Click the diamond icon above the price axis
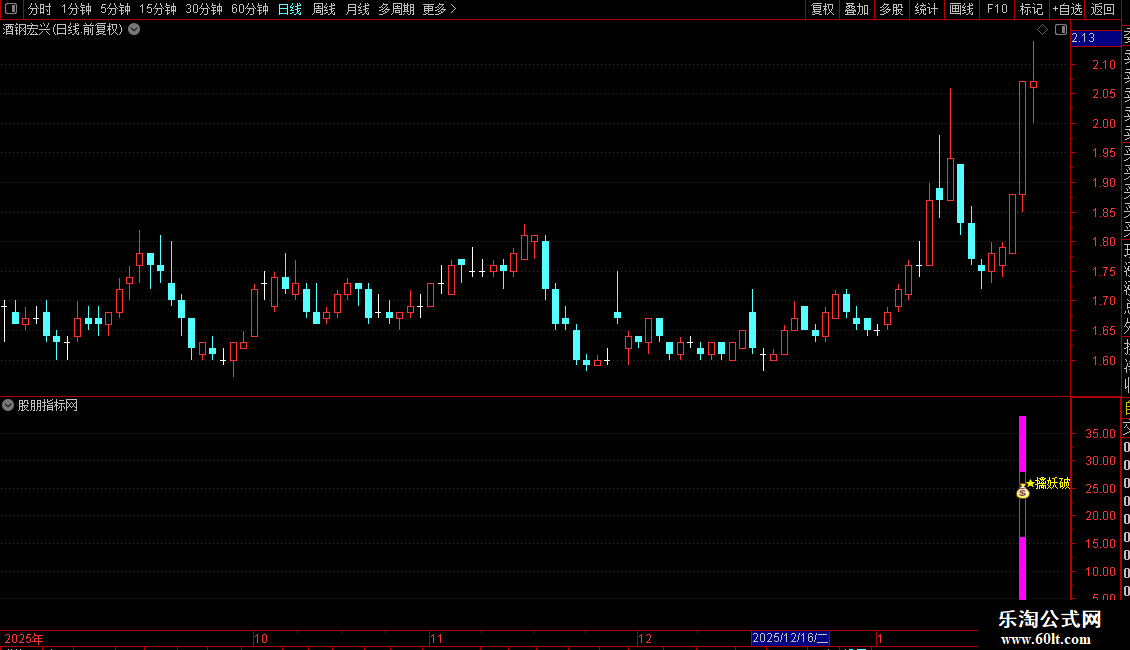The image size is (1130, 650). [x=1042, y=30]
